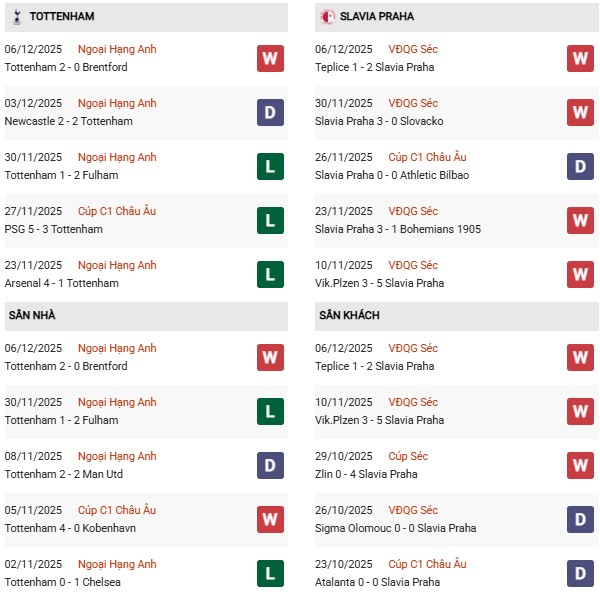Click D badge beside Atalanta 0-0 Slavia Praha
600x596 pixels.
pos(580,573)
